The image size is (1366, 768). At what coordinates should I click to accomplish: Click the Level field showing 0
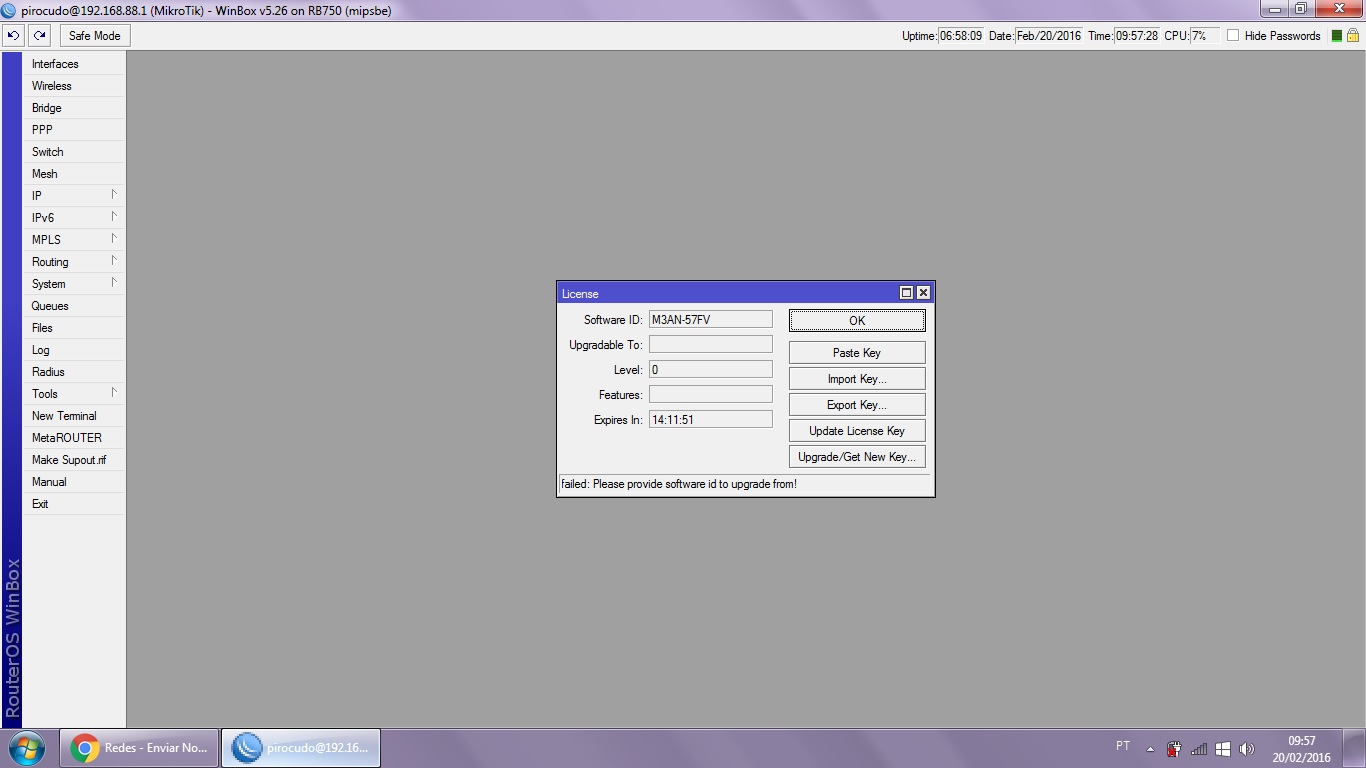pyautogui.click(x=711, y=369)
